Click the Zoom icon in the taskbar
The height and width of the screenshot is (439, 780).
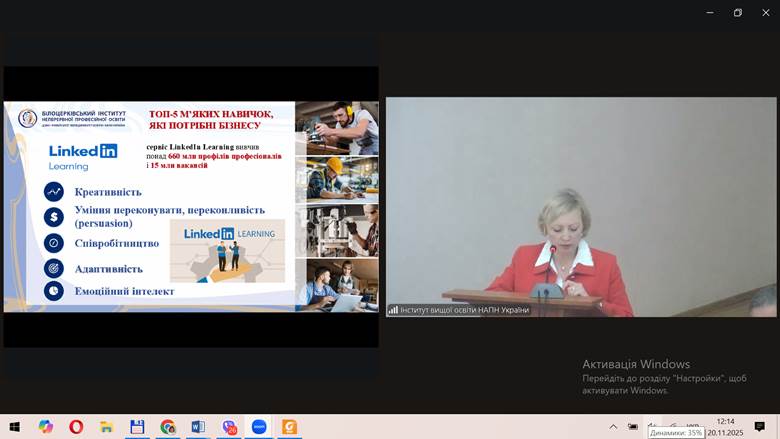click(259, 426)
